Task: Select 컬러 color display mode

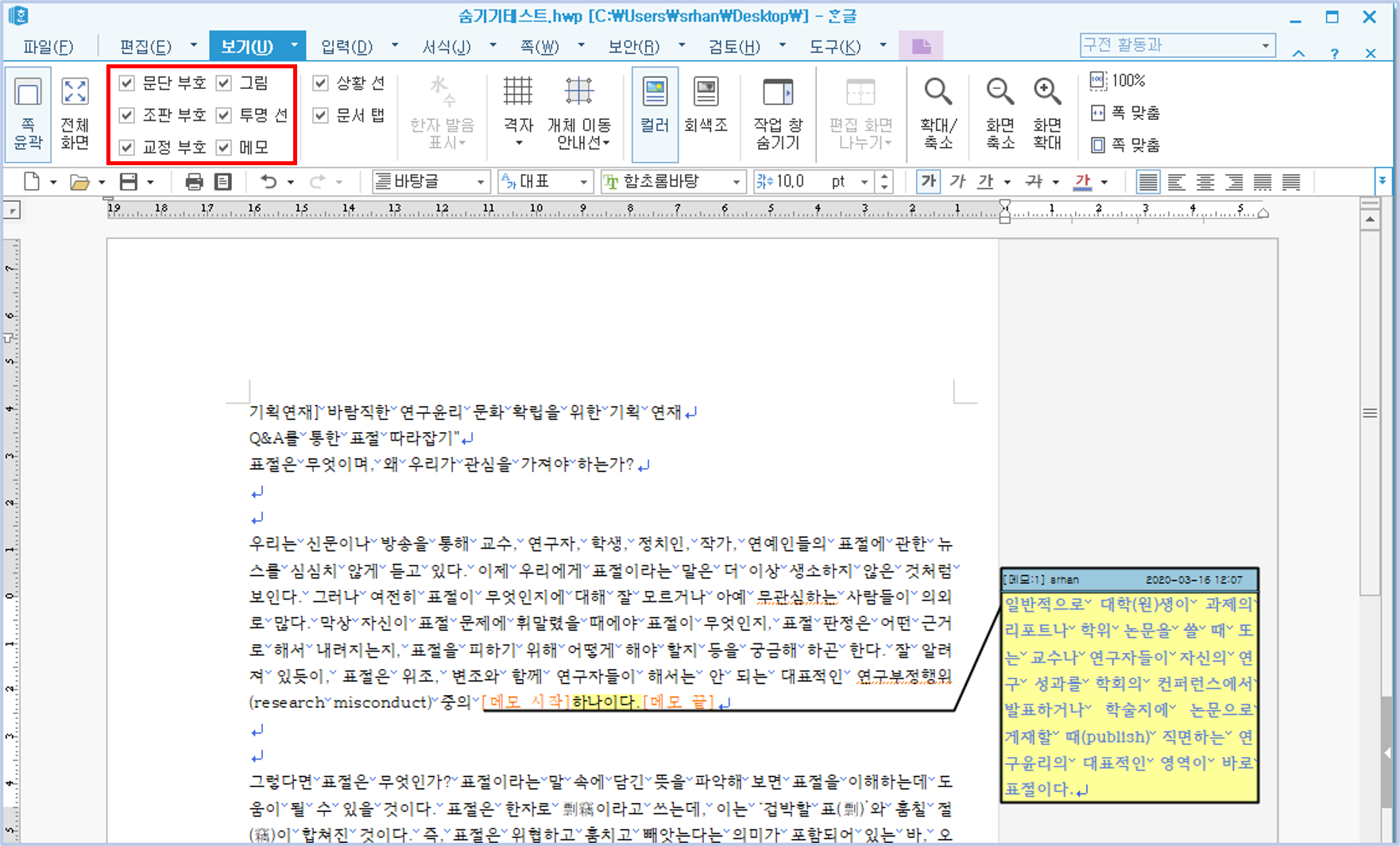Action: (655, 114)
